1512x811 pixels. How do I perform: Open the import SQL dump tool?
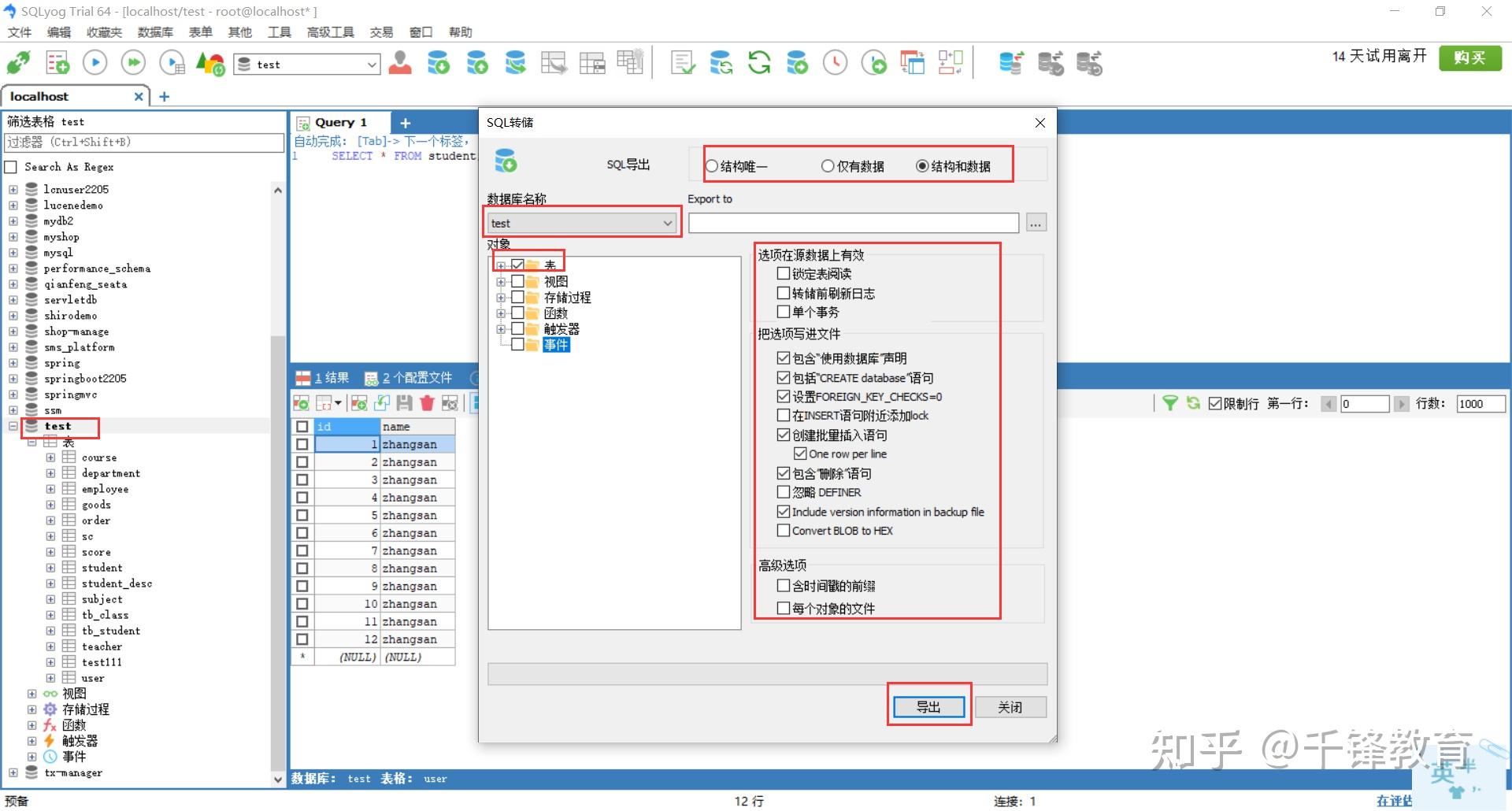coord(476,62)
